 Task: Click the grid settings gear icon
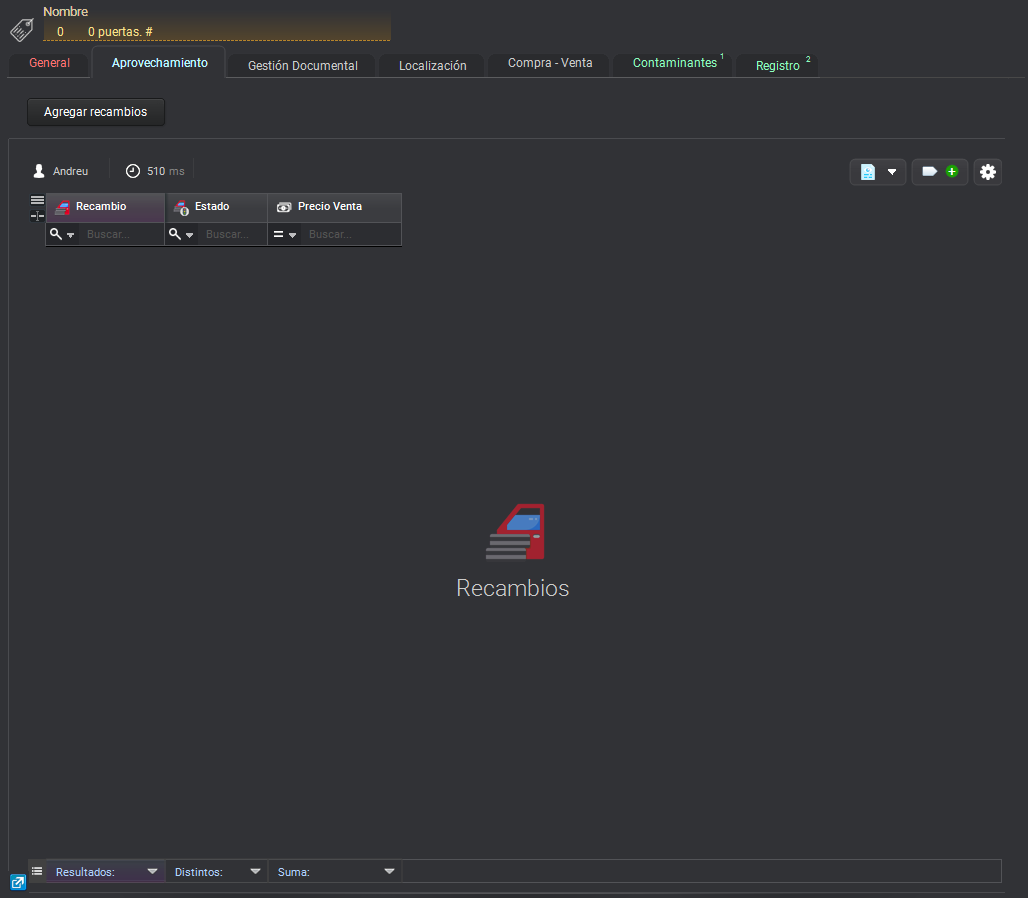tap(987, 172)
